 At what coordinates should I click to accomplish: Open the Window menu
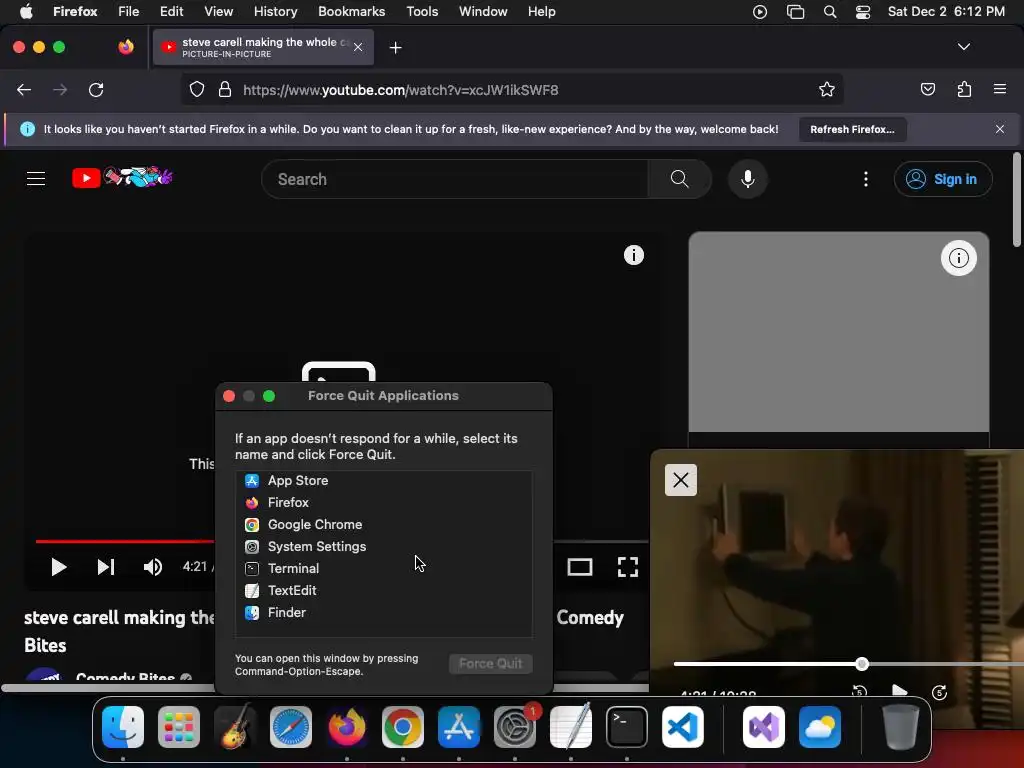point(483,11)
